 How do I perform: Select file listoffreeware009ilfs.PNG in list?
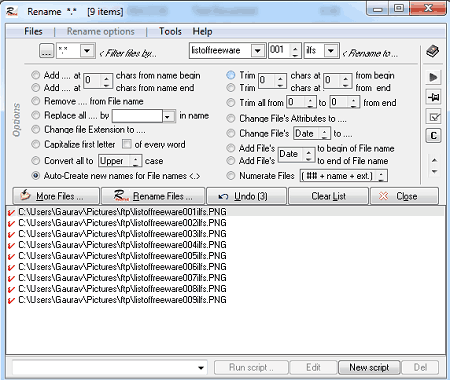tap(122, 300)
